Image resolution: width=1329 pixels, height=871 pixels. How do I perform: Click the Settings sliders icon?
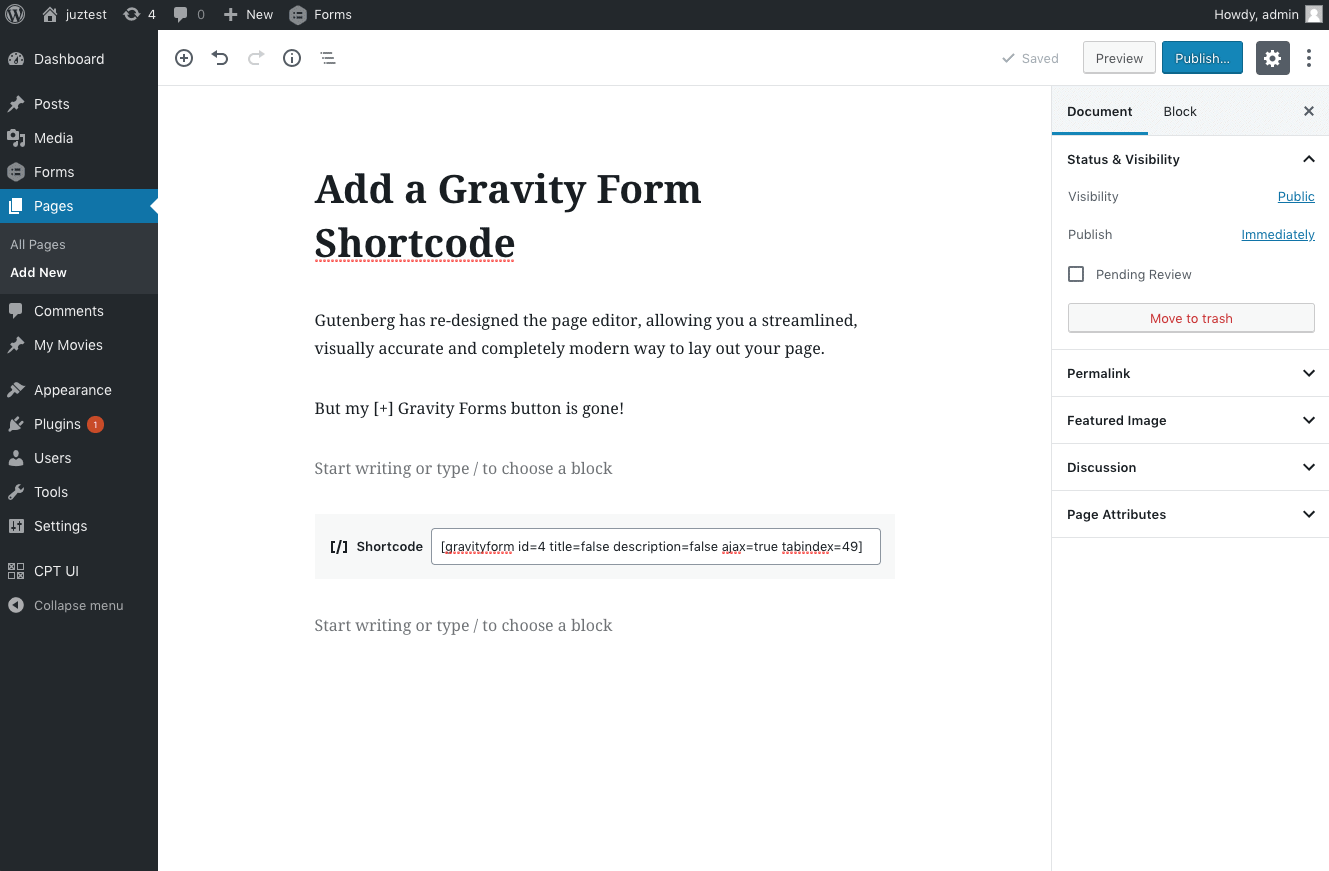[16, 526]
